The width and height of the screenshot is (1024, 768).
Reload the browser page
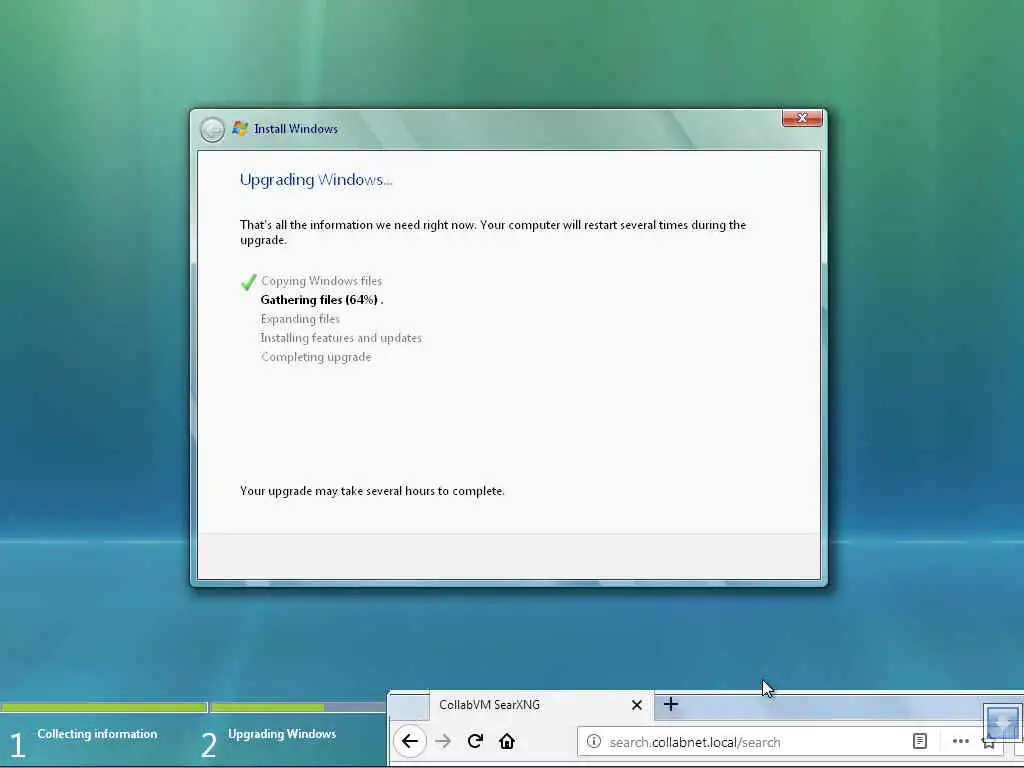coord(475,741)
